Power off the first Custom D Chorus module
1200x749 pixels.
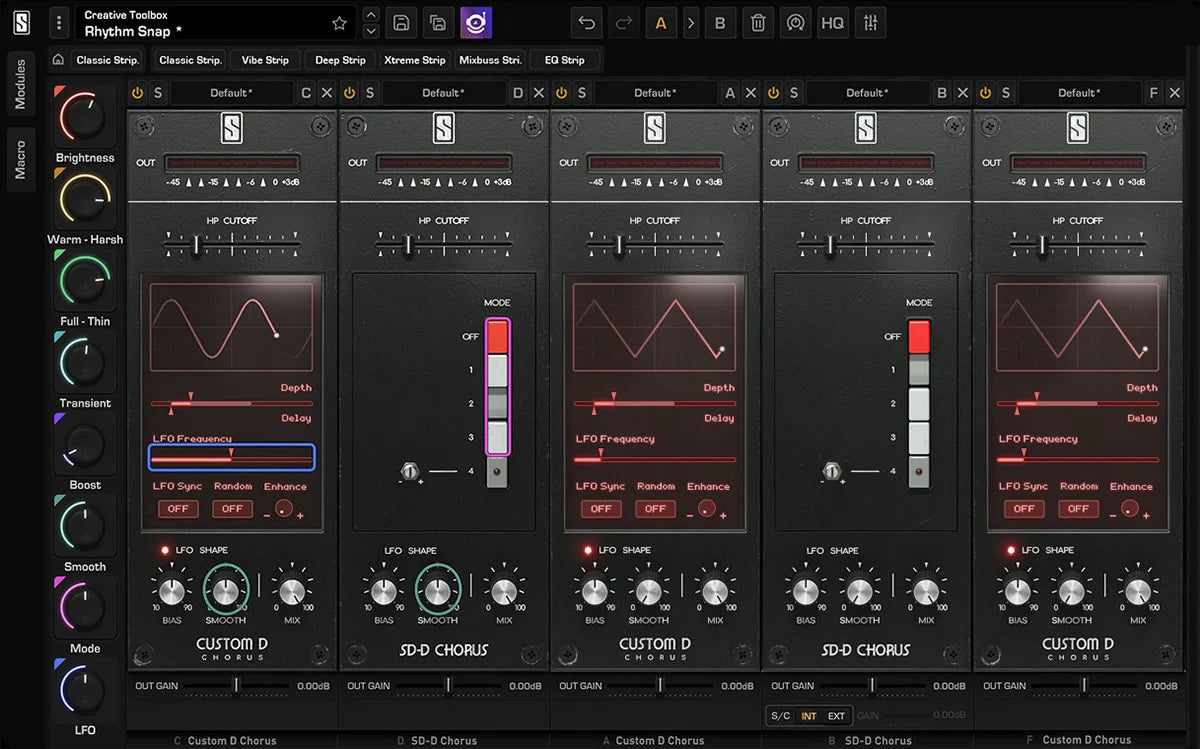pos(137,92)
